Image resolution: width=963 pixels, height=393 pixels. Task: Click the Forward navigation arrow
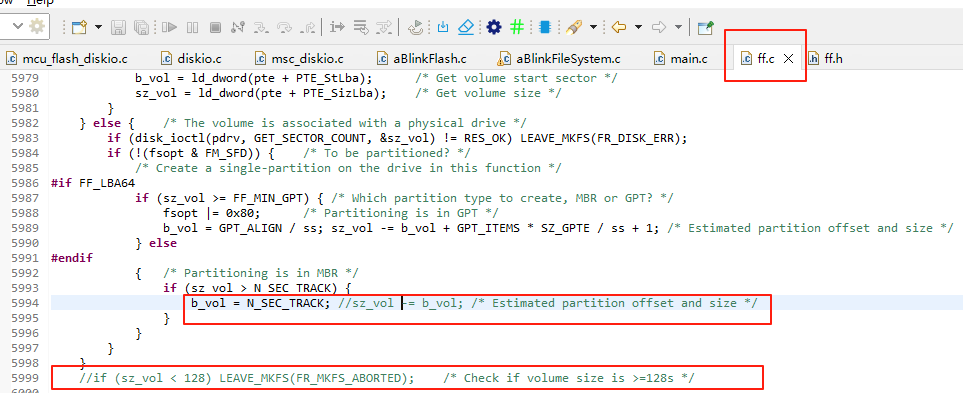point(659,27)
